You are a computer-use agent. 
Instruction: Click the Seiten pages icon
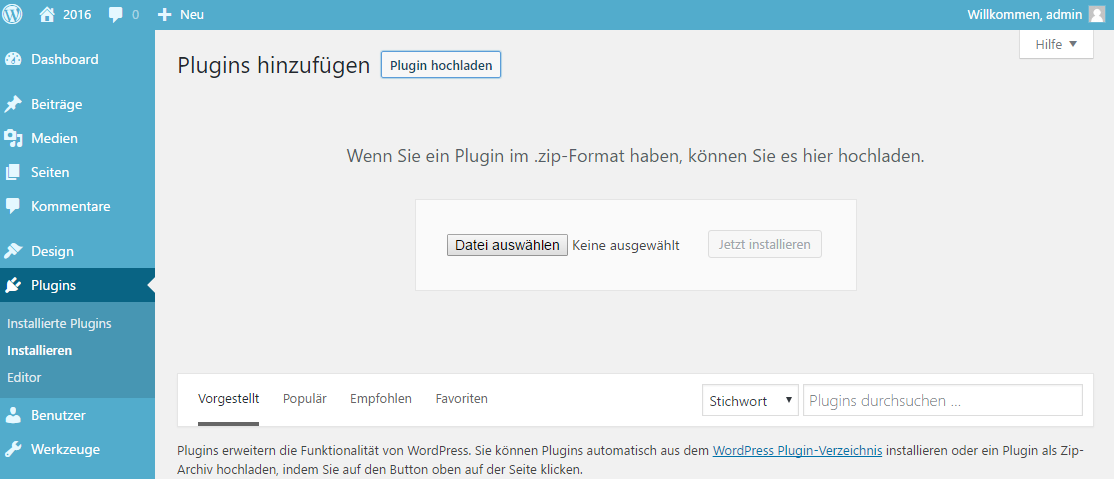13,172
